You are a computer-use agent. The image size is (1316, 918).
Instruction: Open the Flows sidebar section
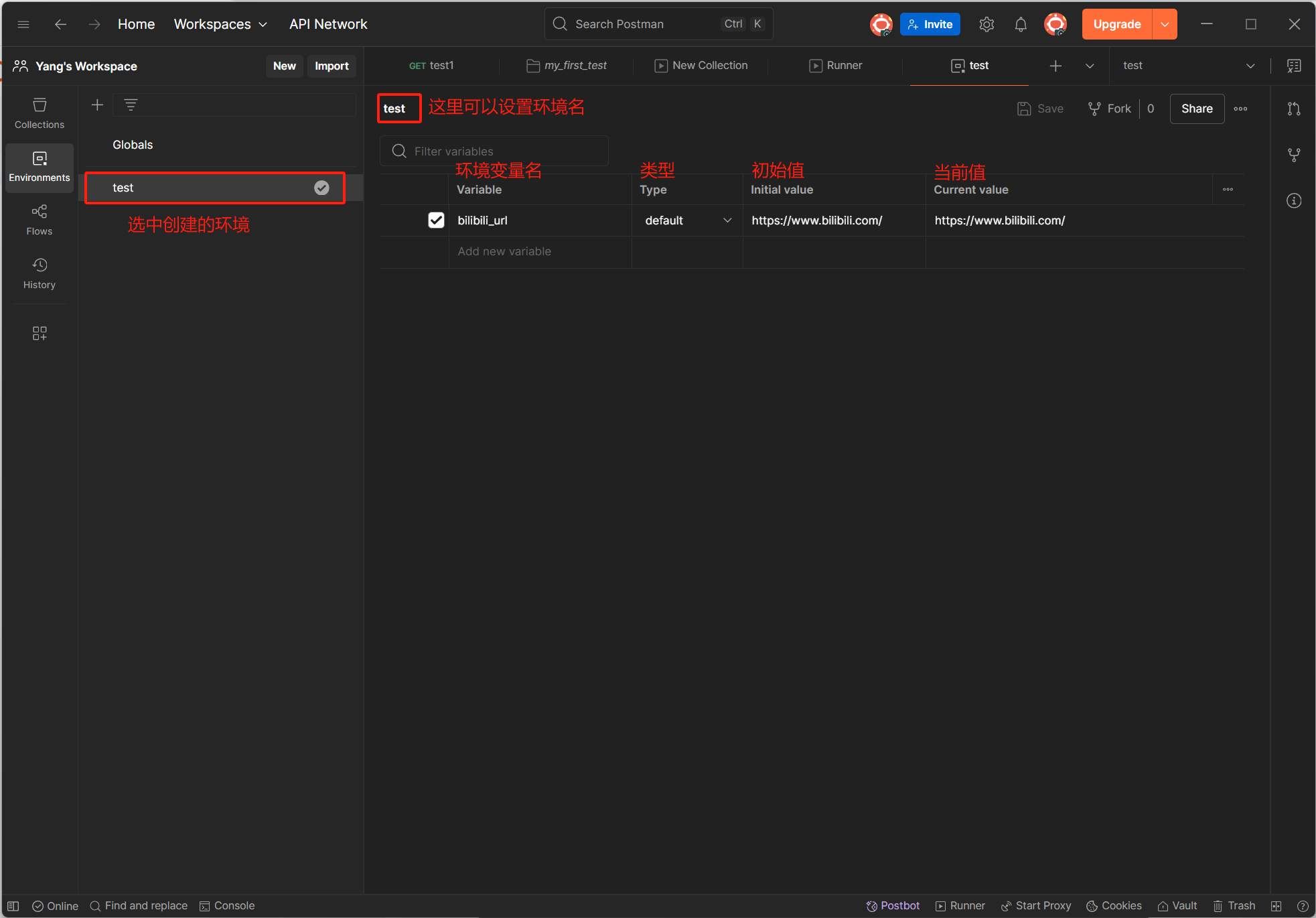click(40, 220)
